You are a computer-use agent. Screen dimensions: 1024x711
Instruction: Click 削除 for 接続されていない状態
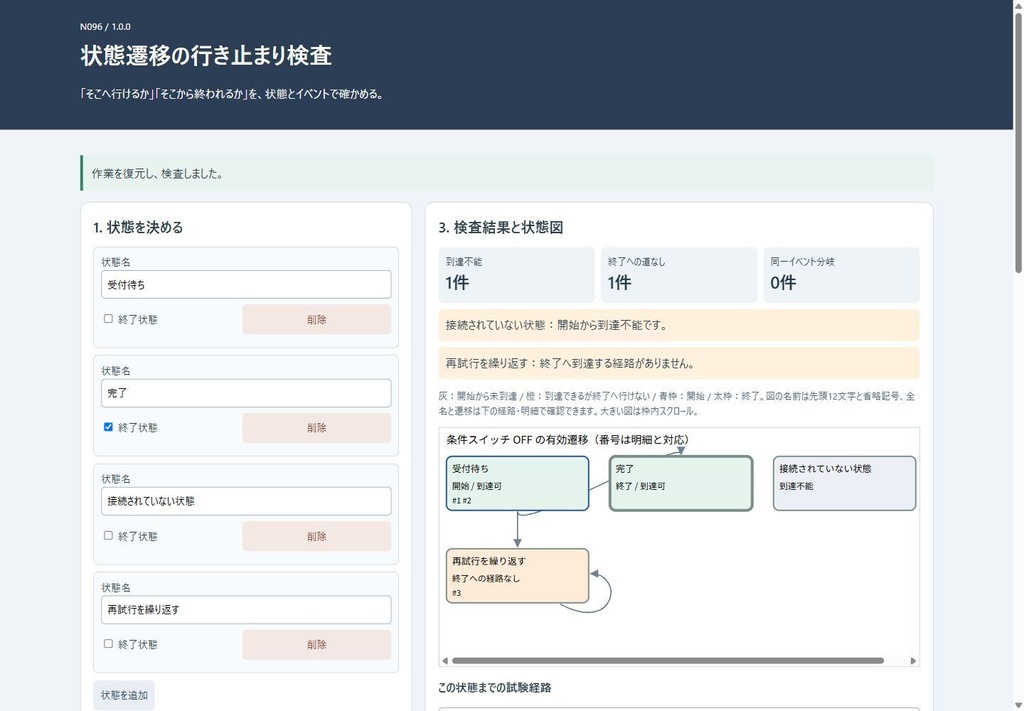coord(317,536)
